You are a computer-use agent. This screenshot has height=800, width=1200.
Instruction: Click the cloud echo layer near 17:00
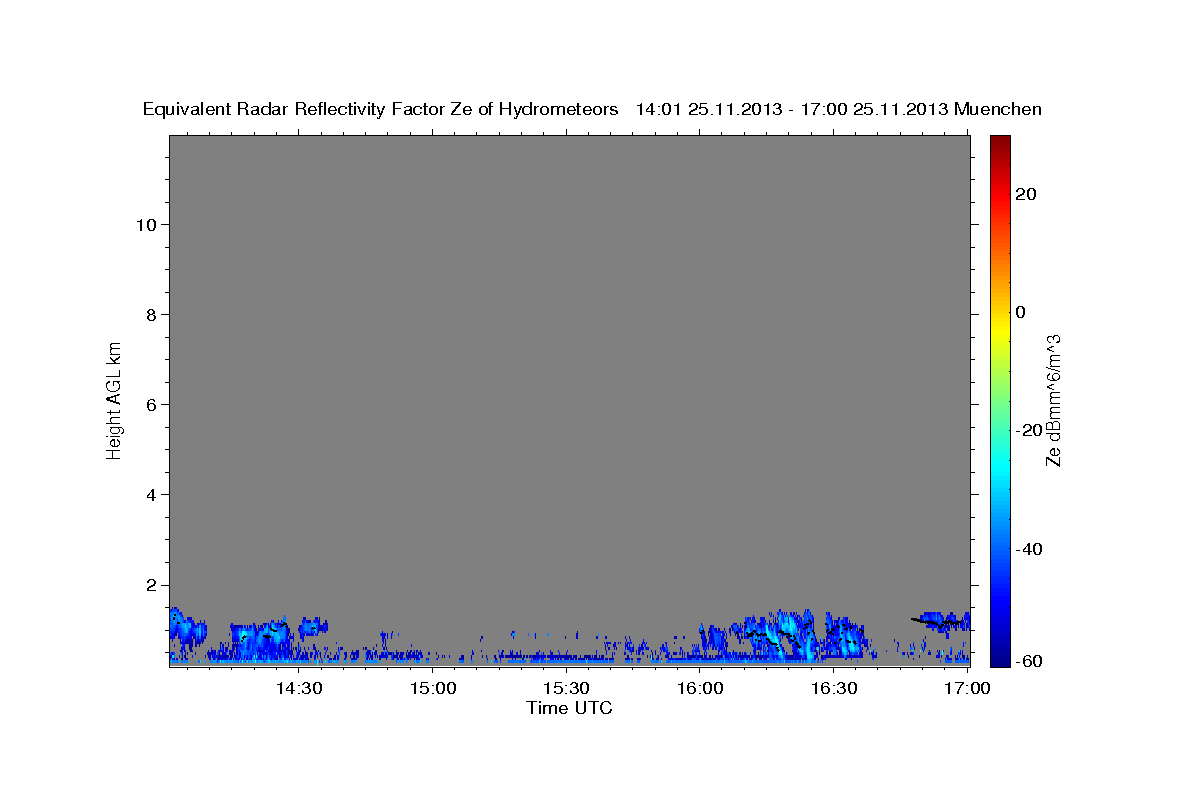point(942,621)
